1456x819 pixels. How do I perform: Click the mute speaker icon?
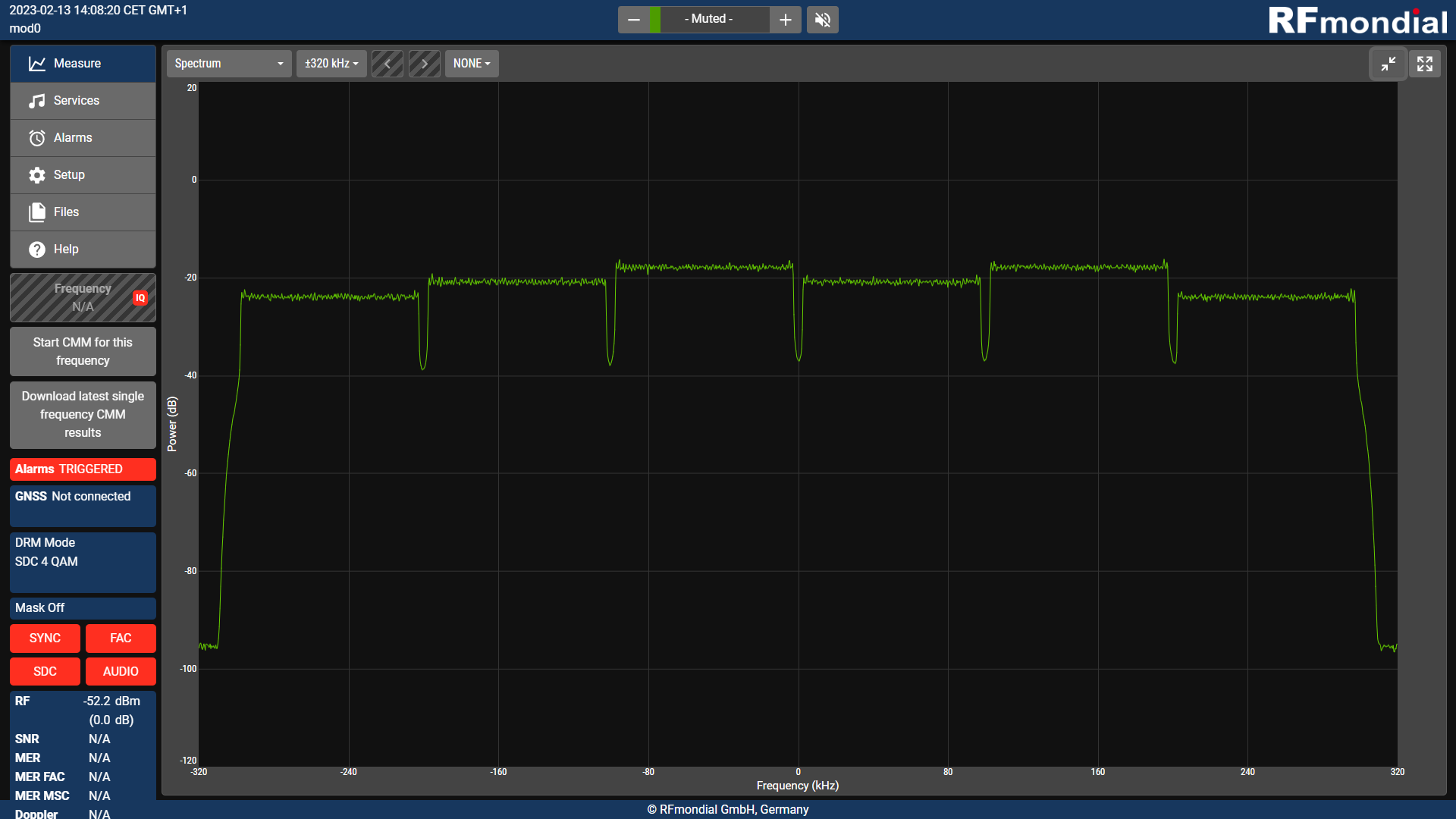[x=822, y=20]
